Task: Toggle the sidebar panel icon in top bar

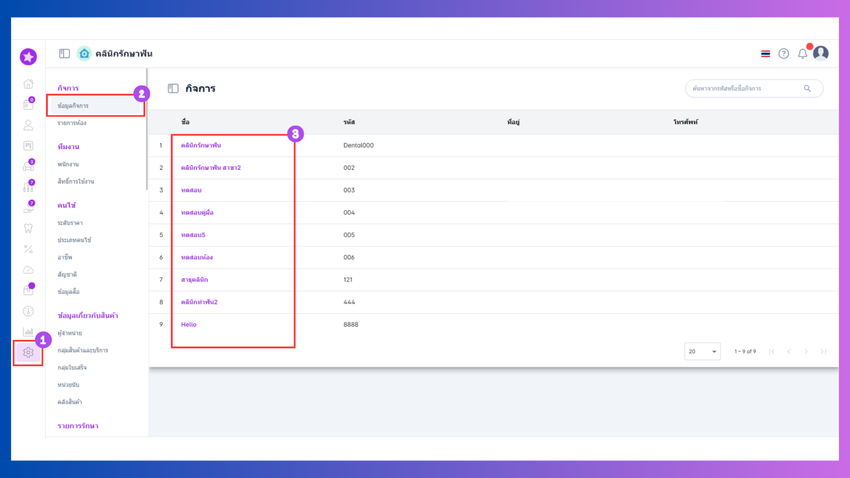Action: 65,53
